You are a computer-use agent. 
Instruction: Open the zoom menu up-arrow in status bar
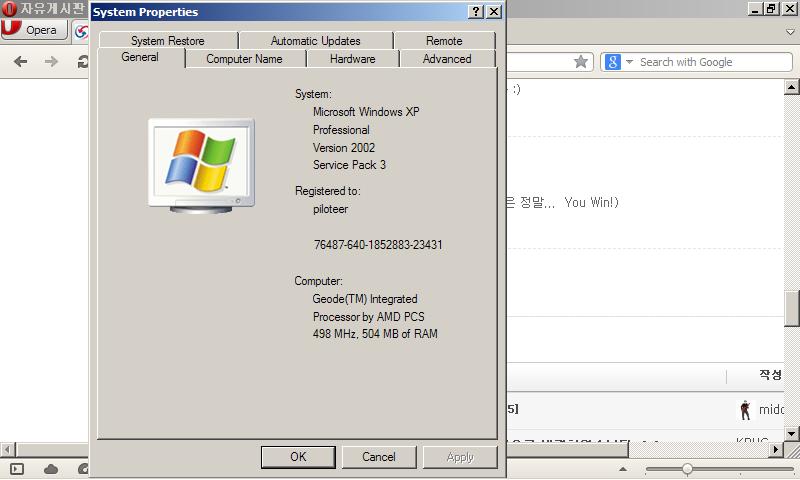point(623,469)
